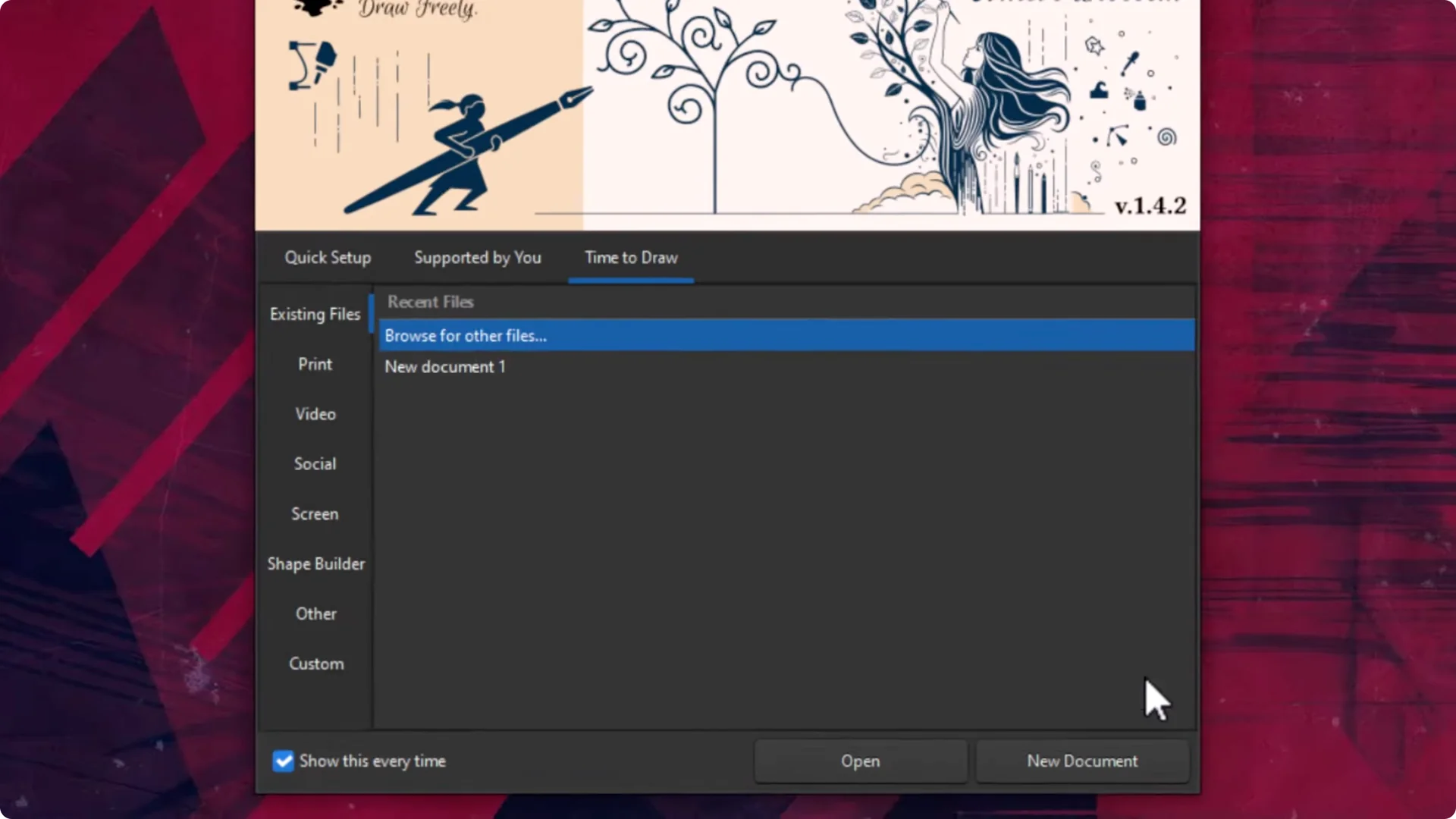Click the New Document button

click(x=1082, y=761)
